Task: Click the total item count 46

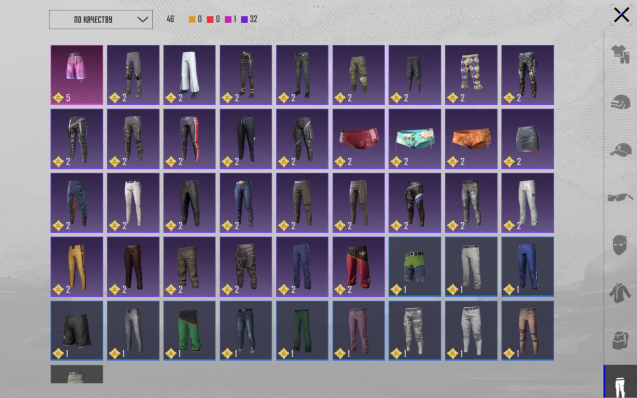Action: (x=170, y=19)
